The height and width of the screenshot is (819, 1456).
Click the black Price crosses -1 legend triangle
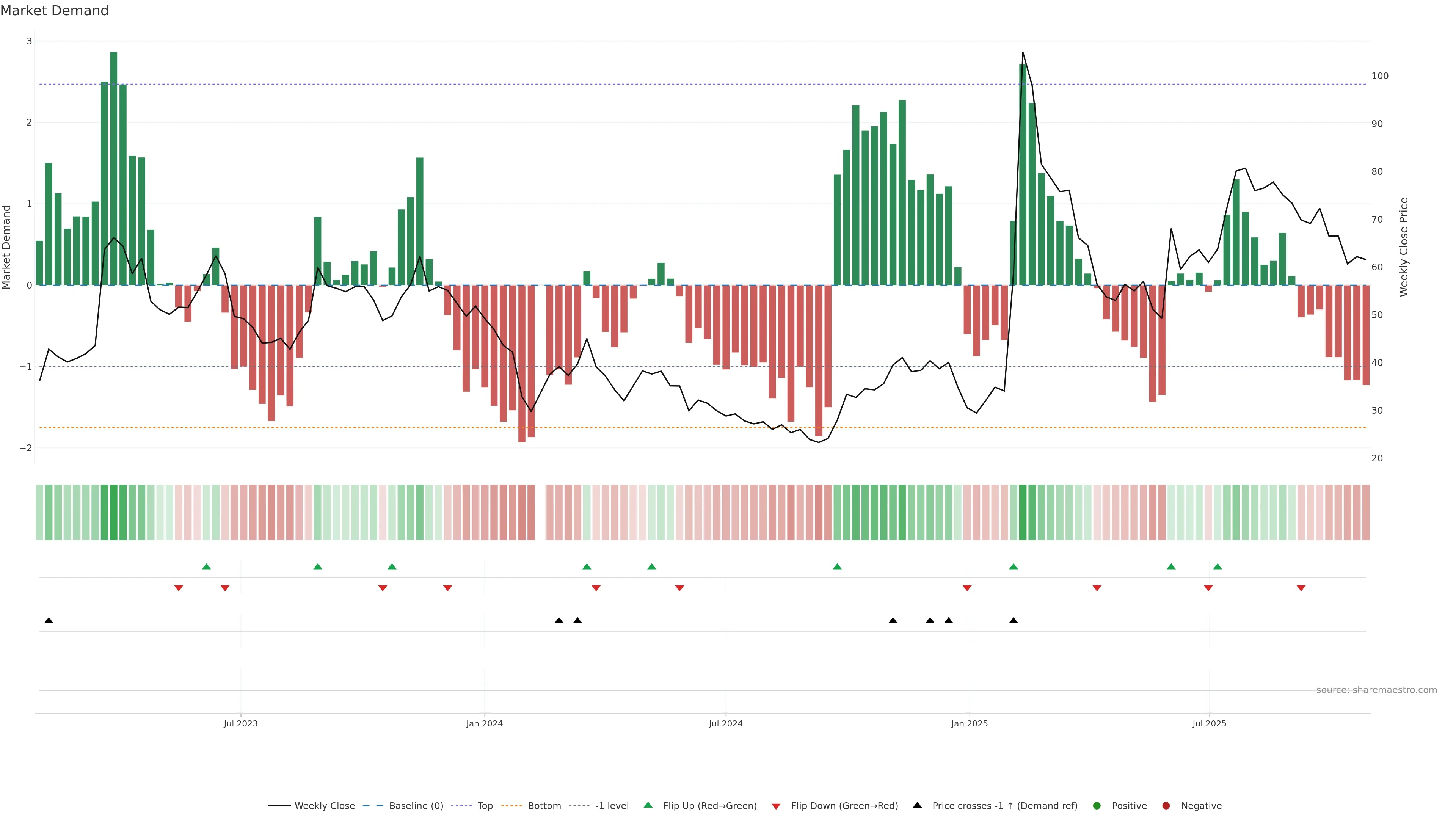click(x=917, y=805)
